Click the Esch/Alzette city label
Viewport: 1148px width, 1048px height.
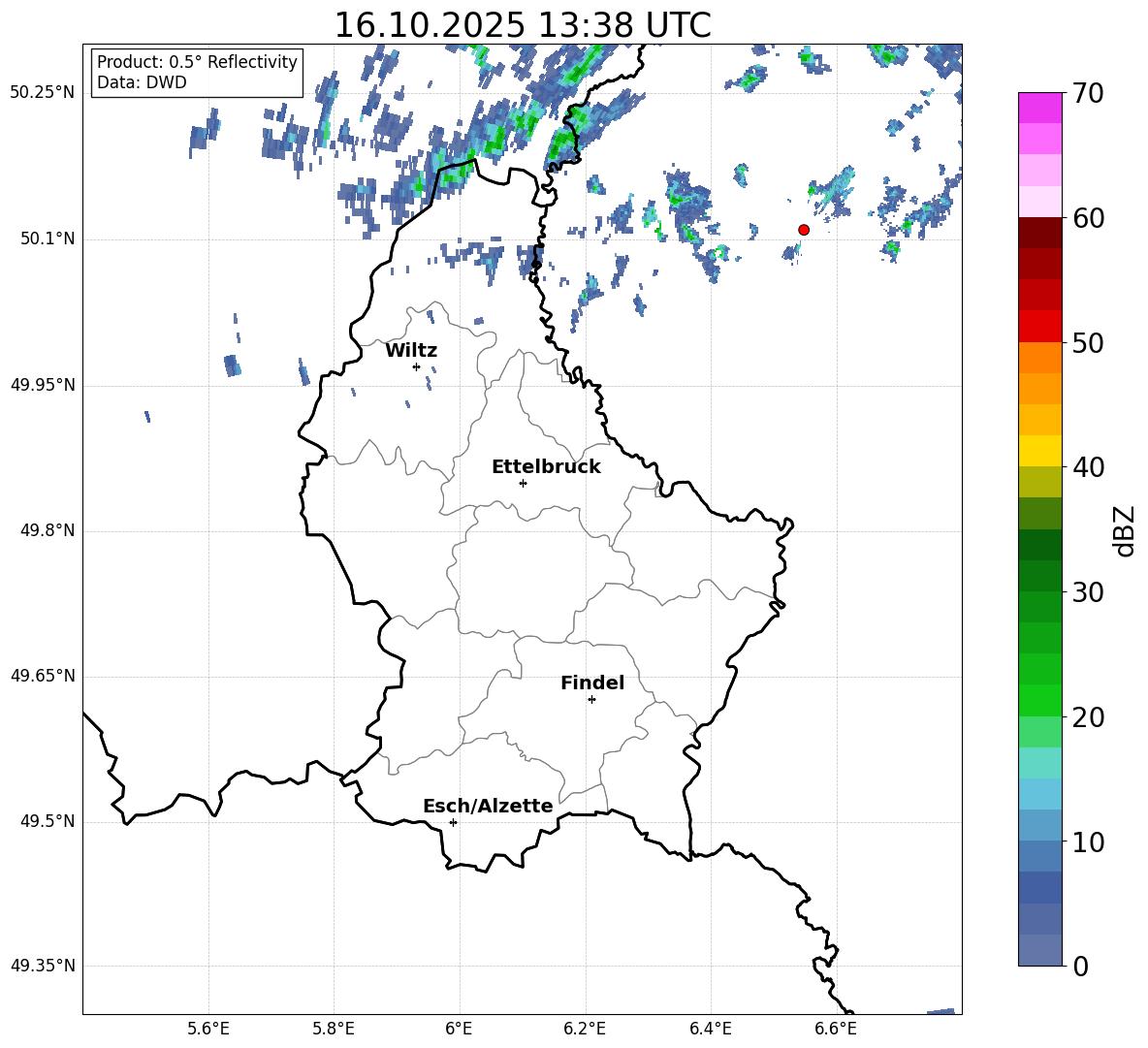click(x=489, y=806)
